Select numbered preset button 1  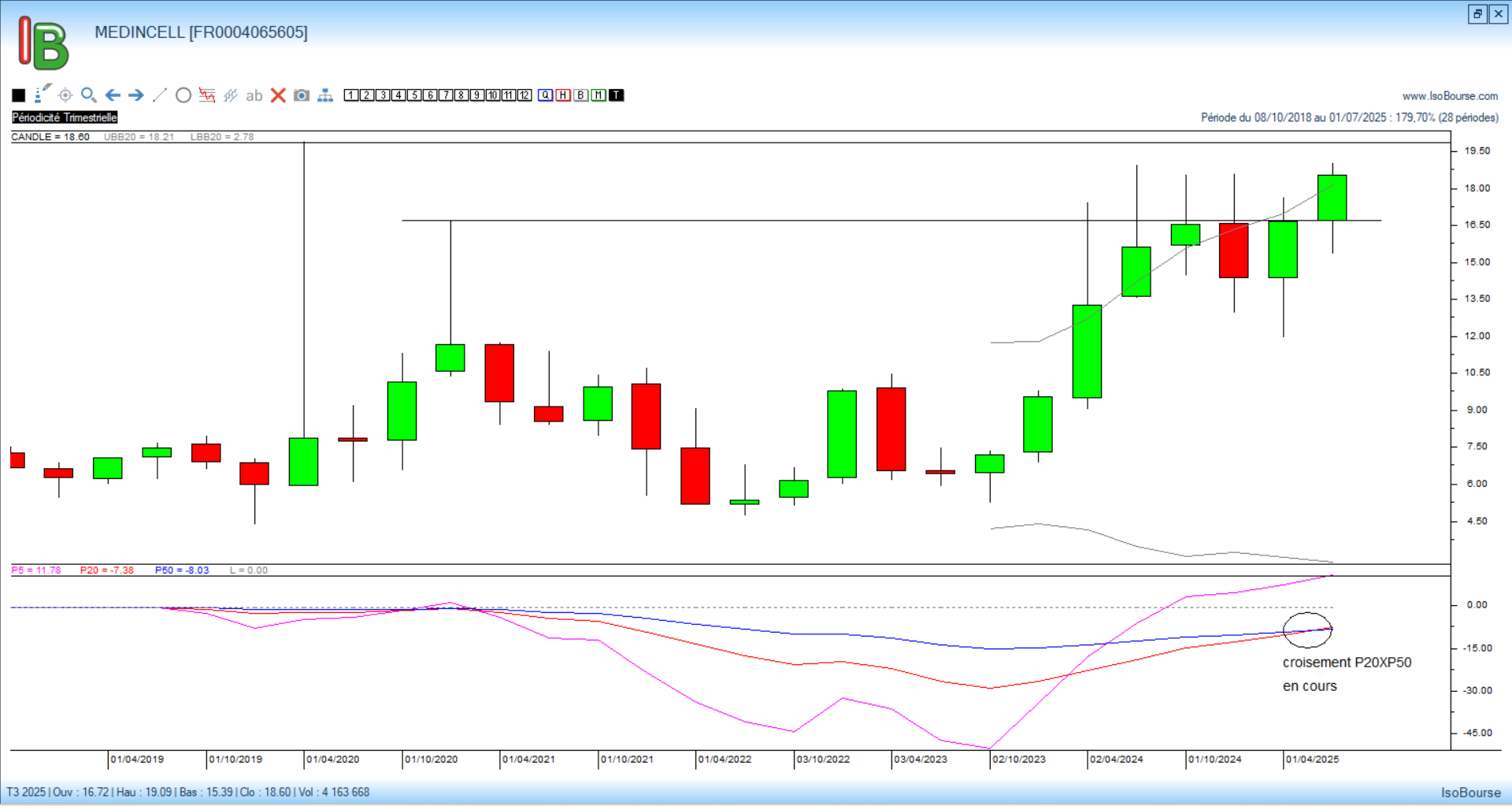(x=351, y=95)
